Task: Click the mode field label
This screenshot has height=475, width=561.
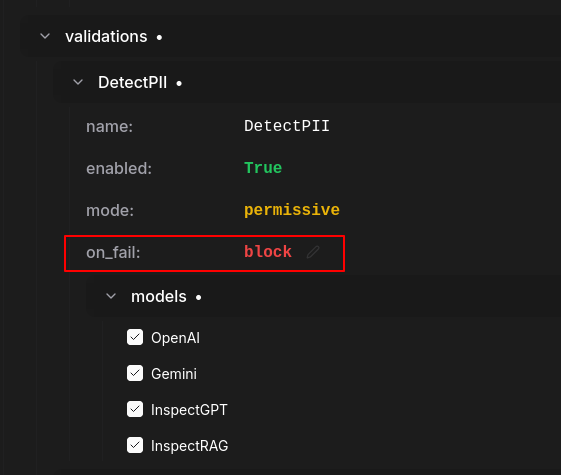Action: pos(110,210)
